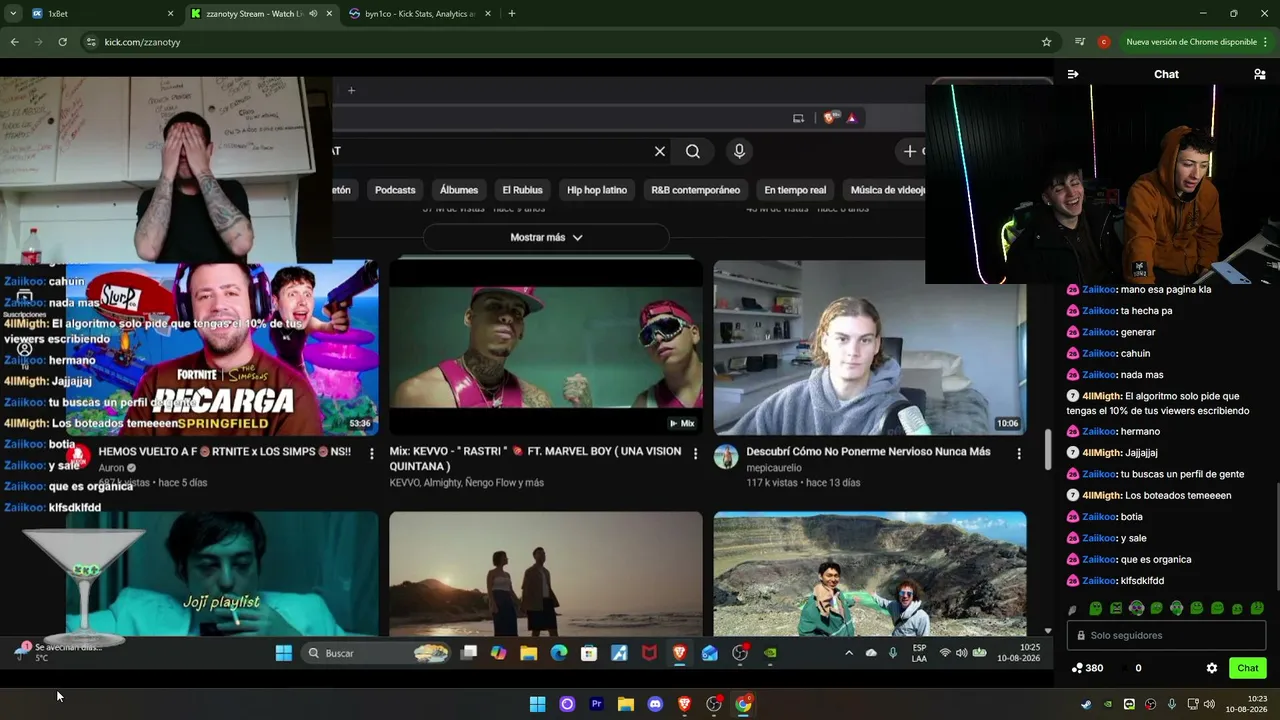Open 'Descubrí Cómo No Ponerme Nervioso' title
1280x720 pixels.
[x=868, y=452]
